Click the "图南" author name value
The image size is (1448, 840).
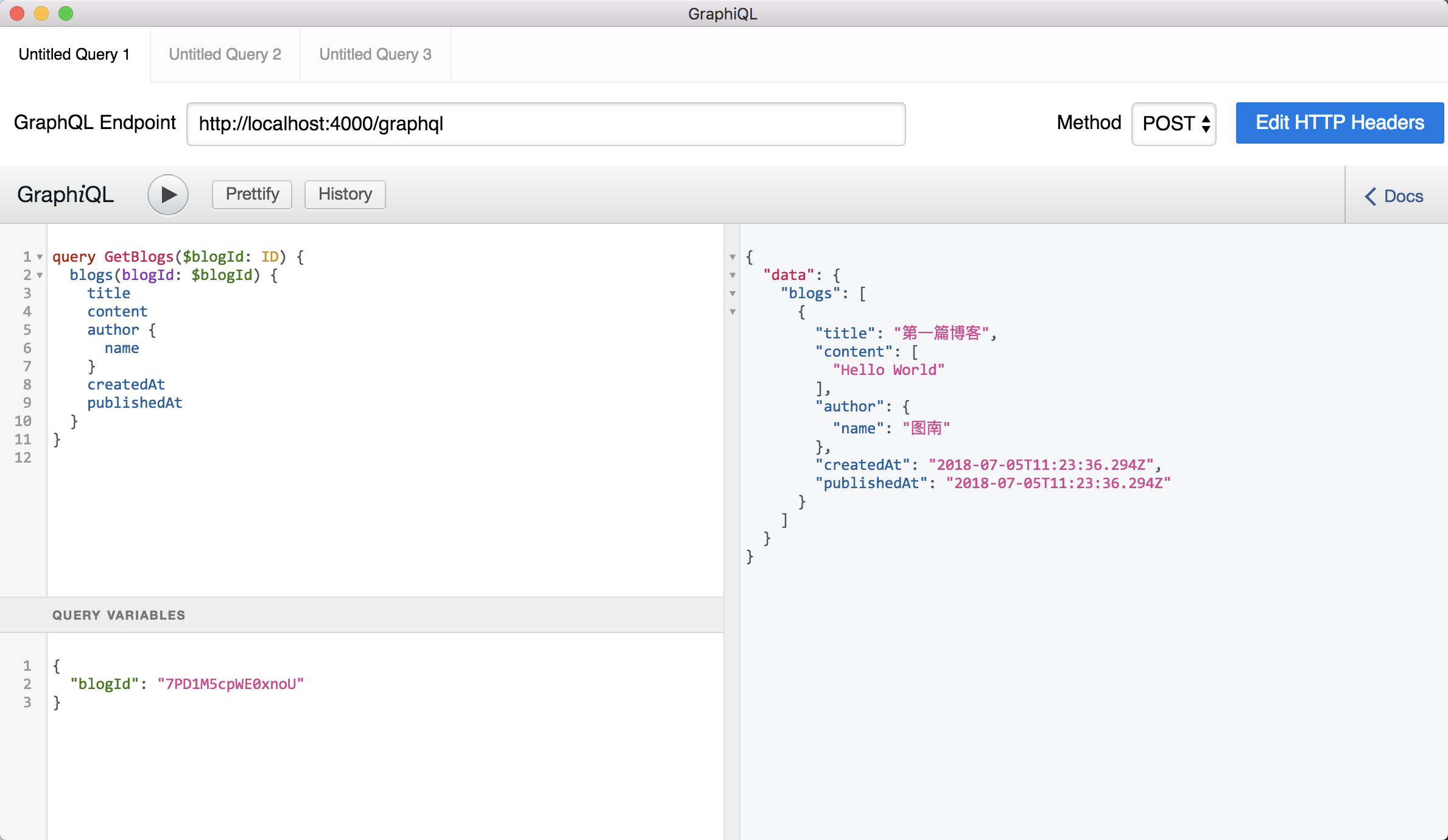click(926, 429)
